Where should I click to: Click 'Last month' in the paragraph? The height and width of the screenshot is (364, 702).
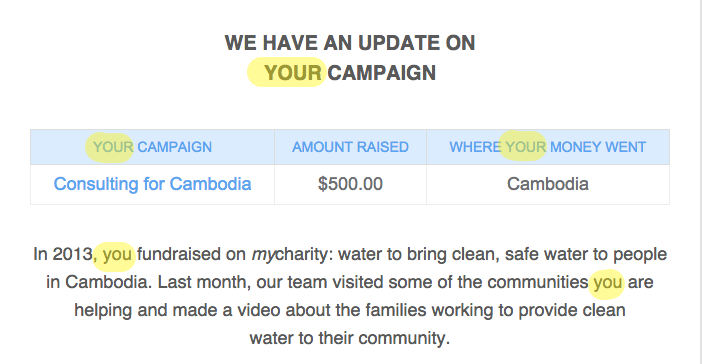tap(202, 282)
